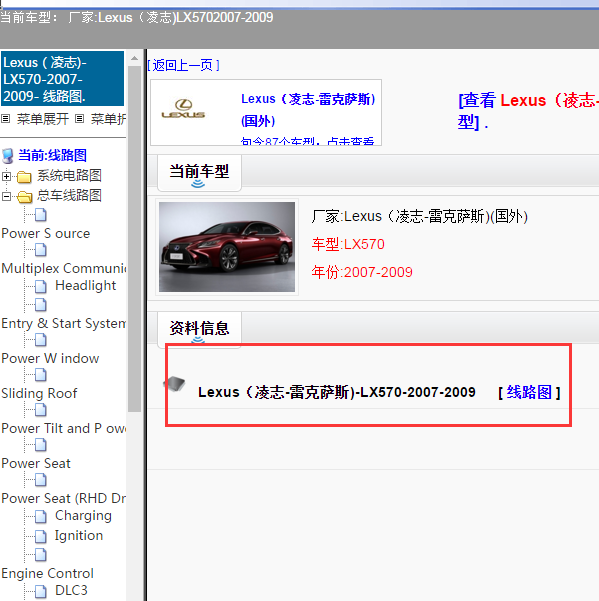Click the Ignition document icon
Screen dimensions: 599x601
click(x=41, y=536)
